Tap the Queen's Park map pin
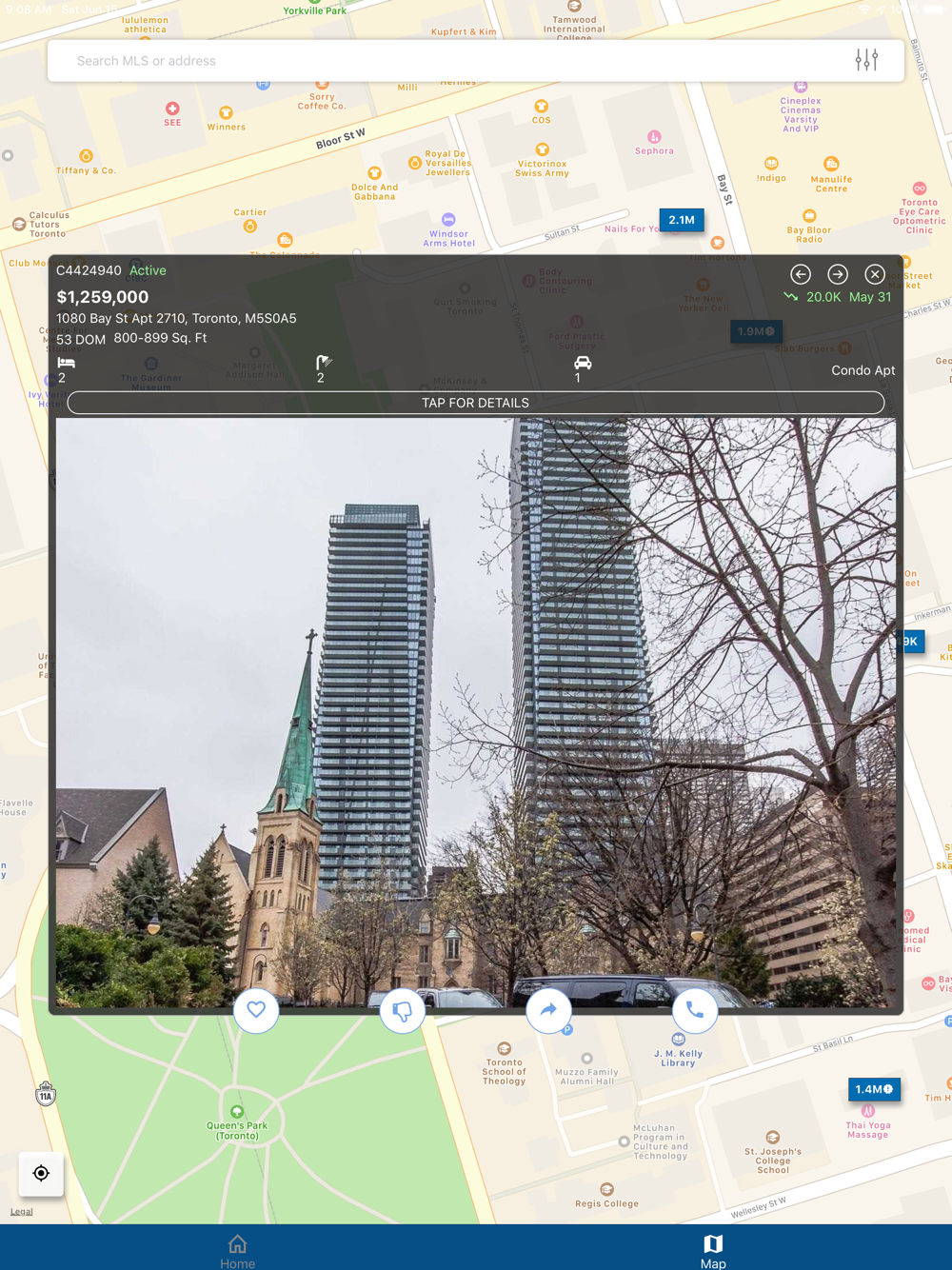 tap(237, 1112)
